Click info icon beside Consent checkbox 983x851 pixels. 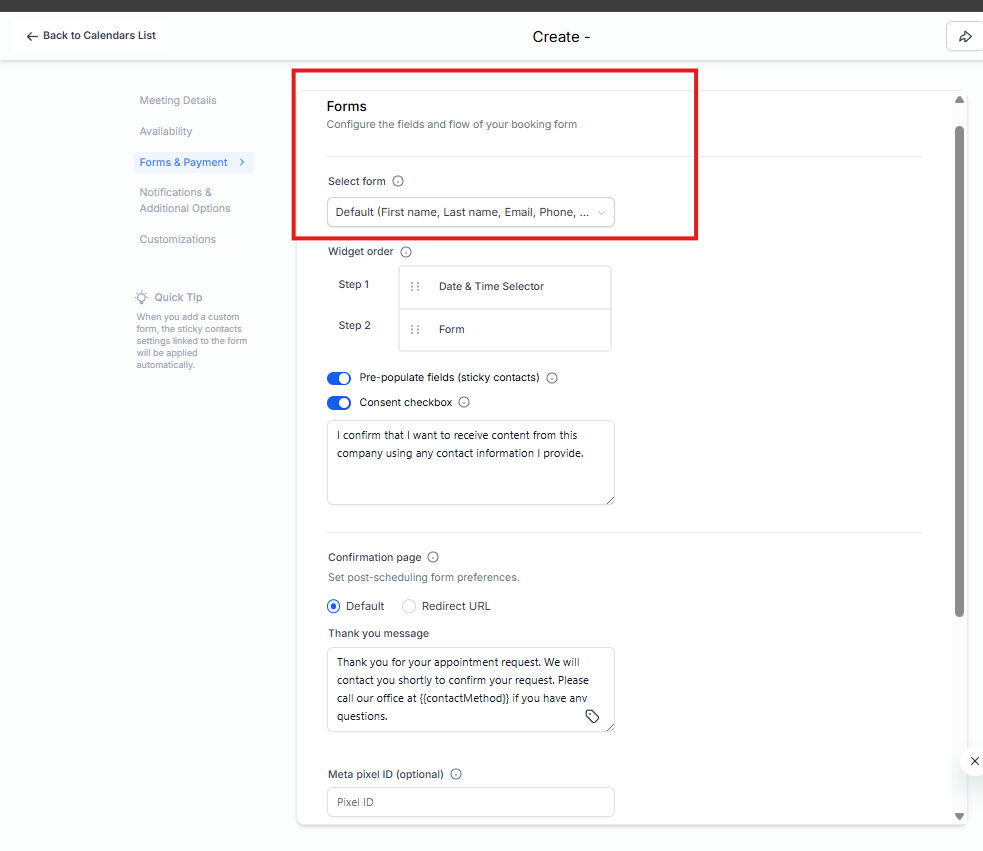pyautogui.click(x=464, y=403)
